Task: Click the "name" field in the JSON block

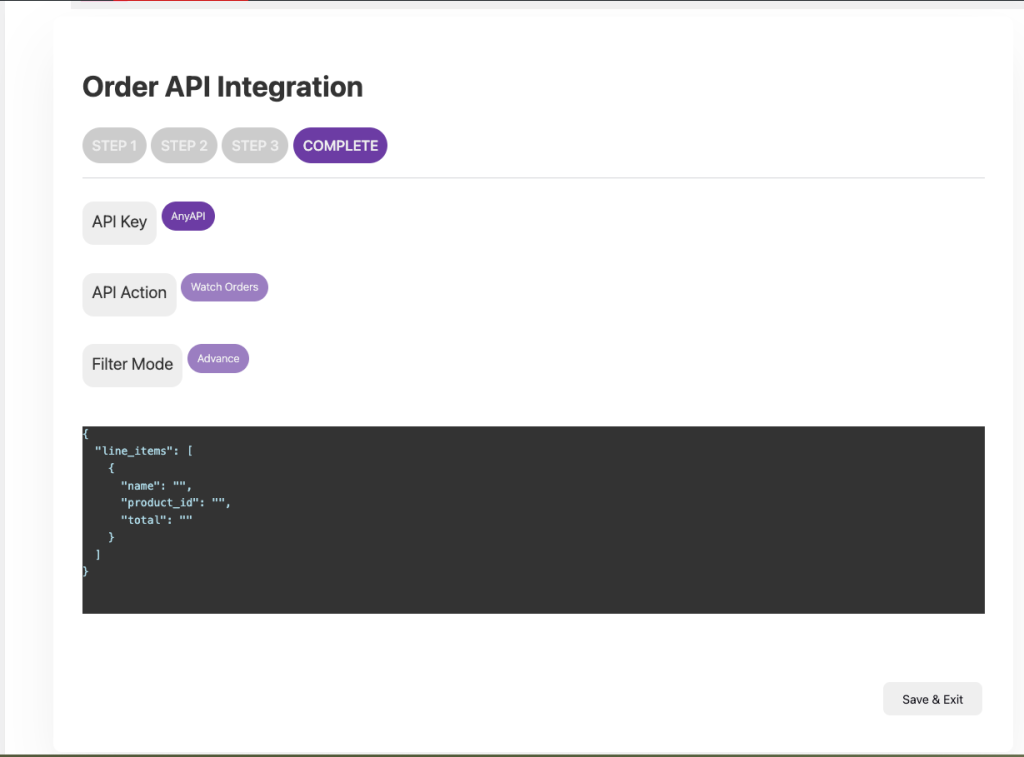Action: 139,486
